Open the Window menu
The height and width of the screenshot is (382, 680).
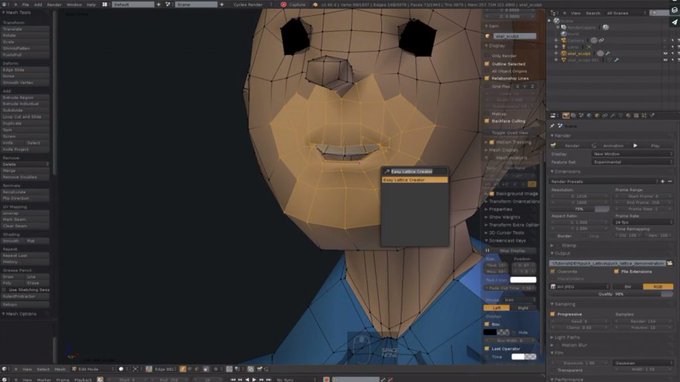click(x=74, y=4)
